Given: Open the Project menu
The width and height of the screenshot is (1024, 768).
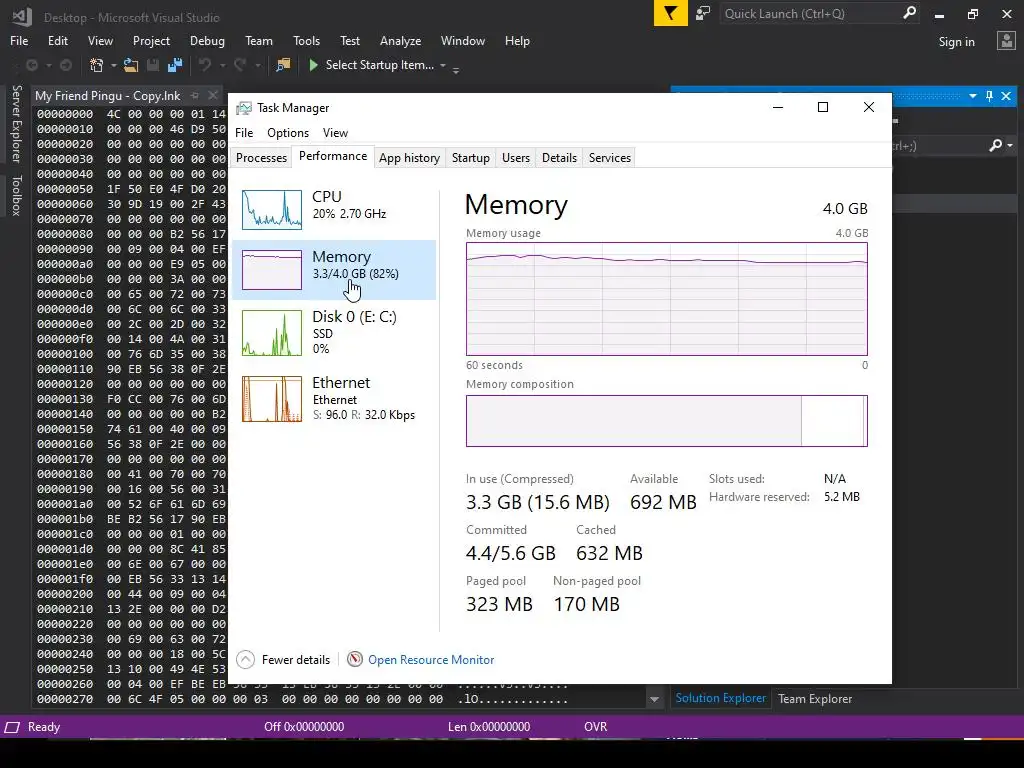Looking at the screenshot, I should point(151,40).
